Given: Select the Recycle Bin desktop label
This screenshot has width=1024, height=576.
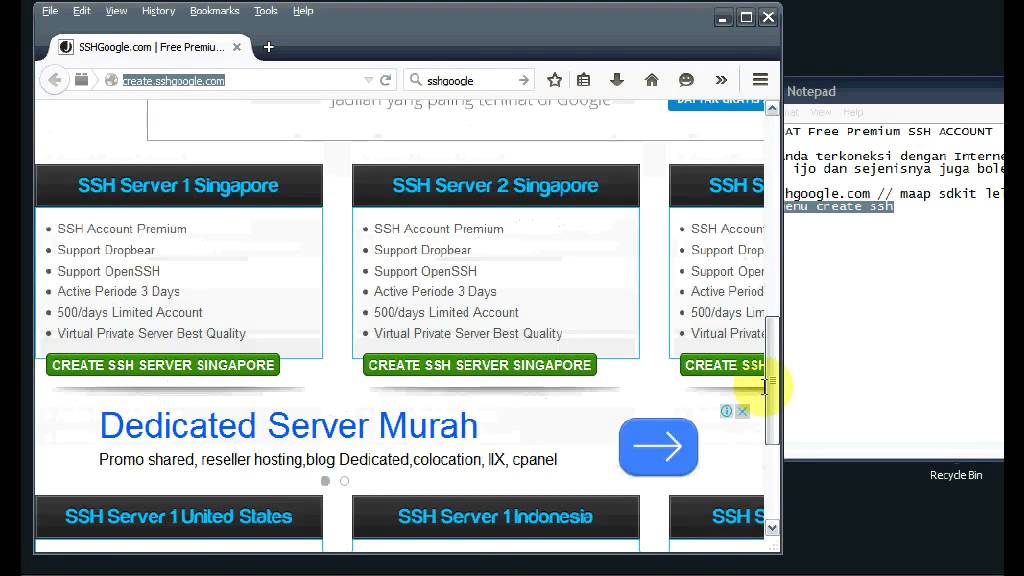Looking at the screenshot, I should 956,475.
